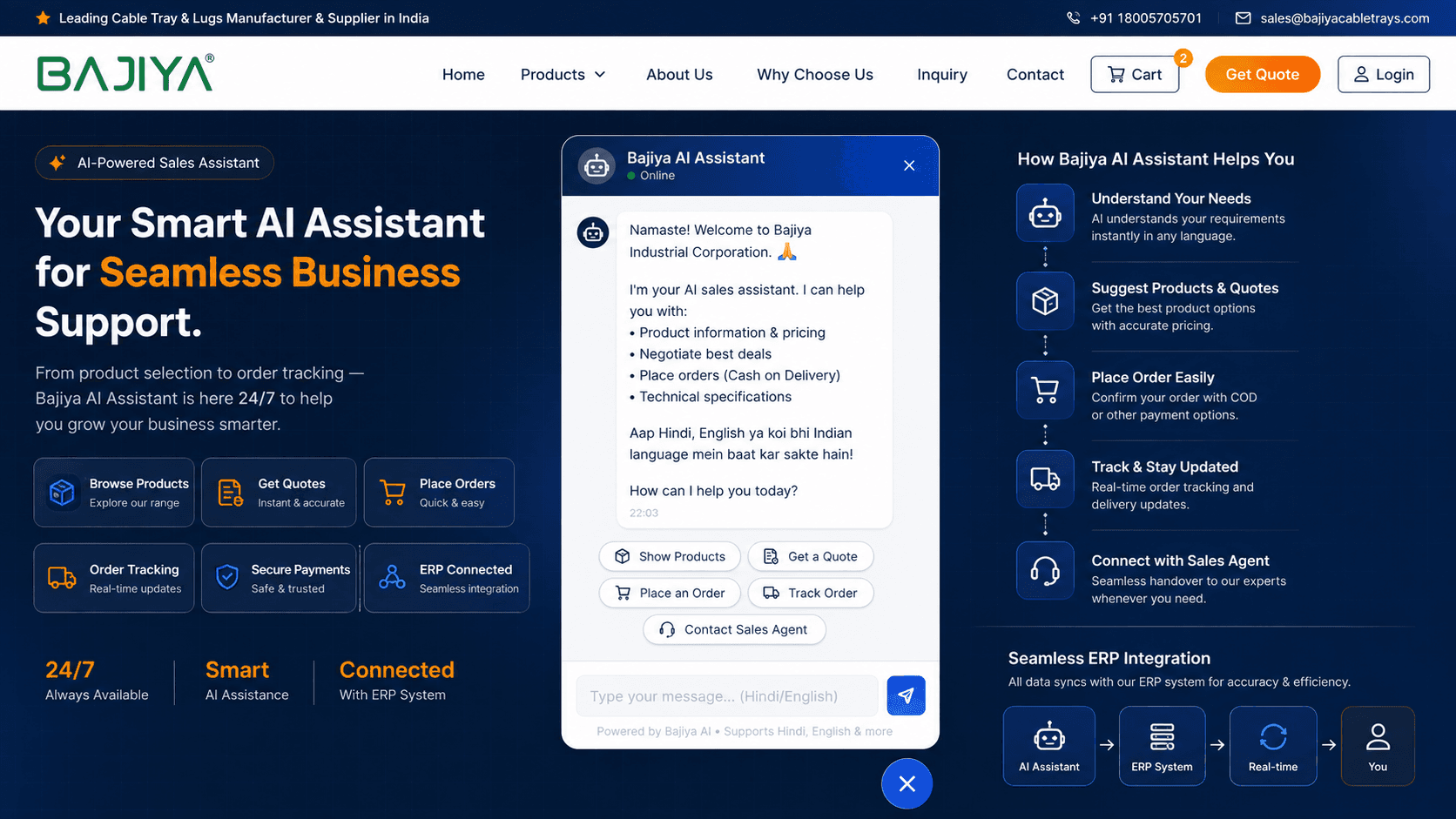Click the AI-Powered Sales Assistant badge

coord(154,163)
